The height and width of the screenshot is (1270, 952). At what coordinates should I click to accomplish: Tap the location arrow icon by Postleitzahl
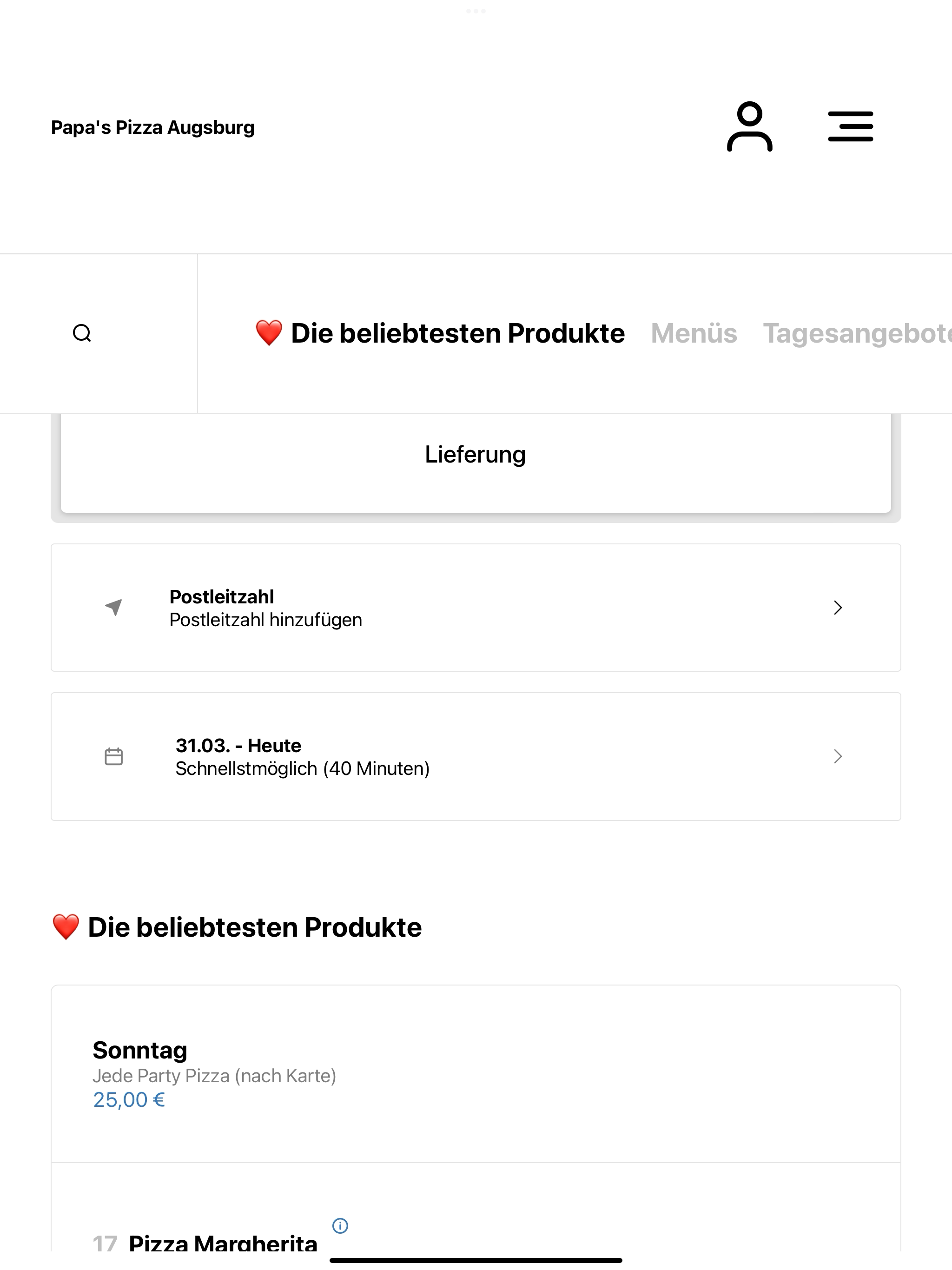tap(114, 607)
